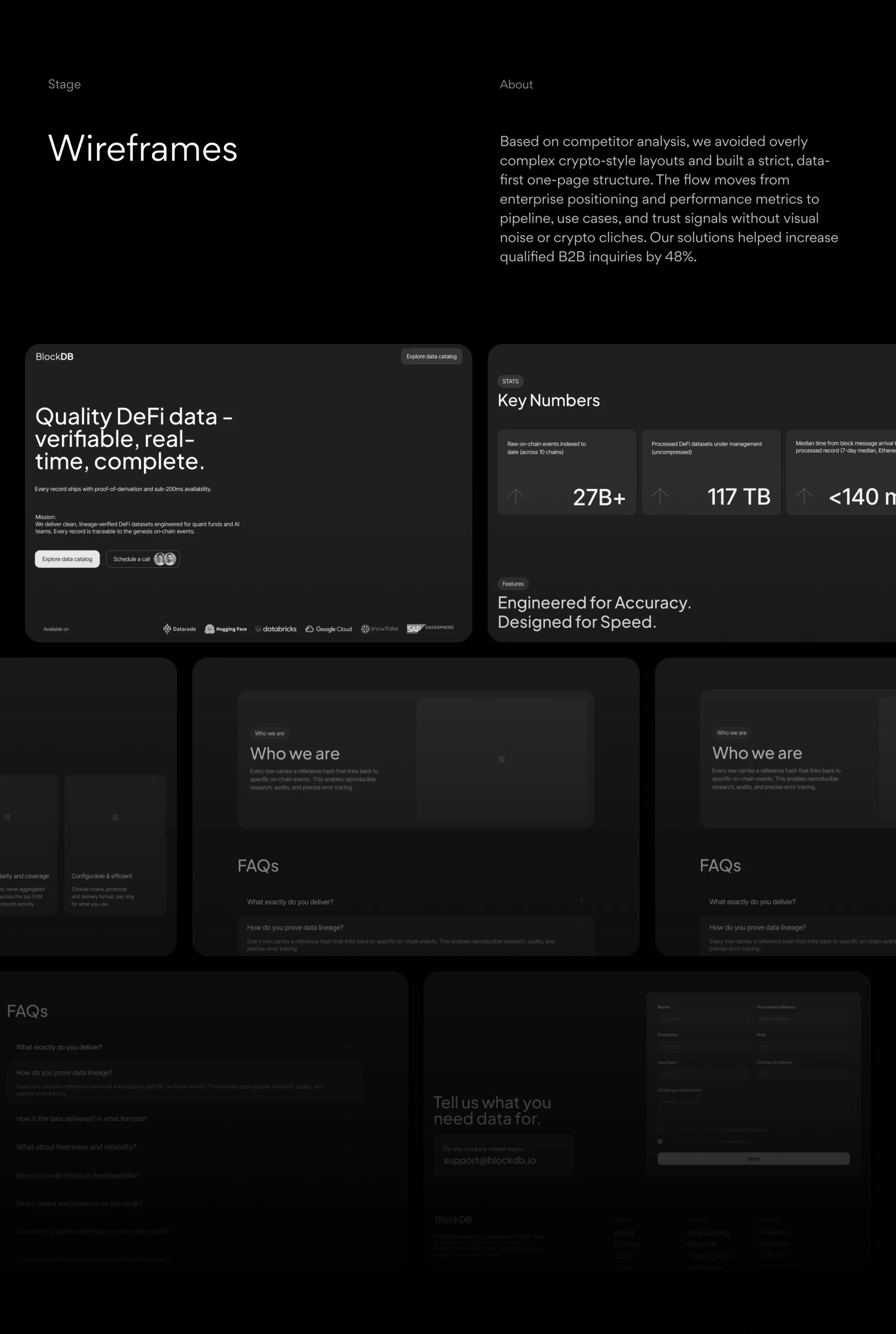Viewport: 896px width, 1334px height.
Task: Click the Features badge above Engineered for Accuracy
Action: point(512,584)
